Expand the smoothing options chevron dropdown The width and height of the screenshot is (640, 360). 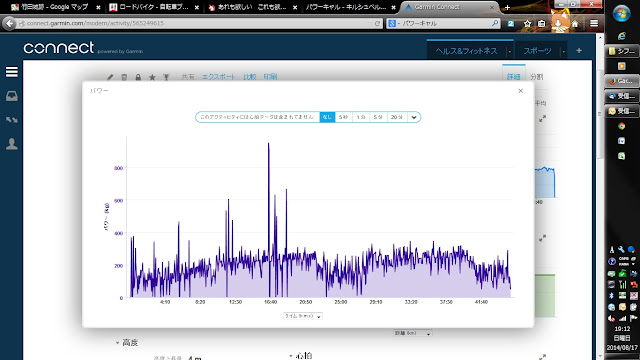pyautogui.click(x=414, y=118)
